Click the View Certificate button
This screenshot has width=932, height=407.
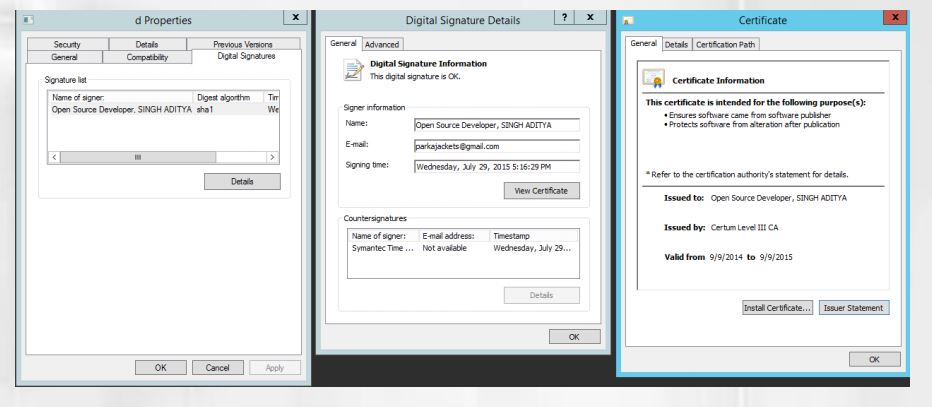coord(541,191)
